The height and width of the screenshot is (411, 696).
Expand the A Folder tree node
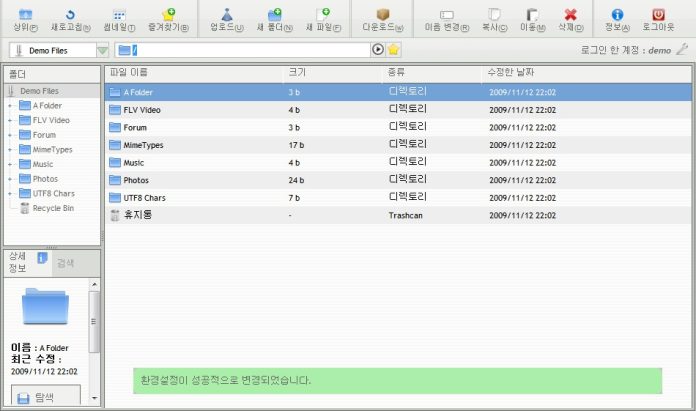(10, 105)
